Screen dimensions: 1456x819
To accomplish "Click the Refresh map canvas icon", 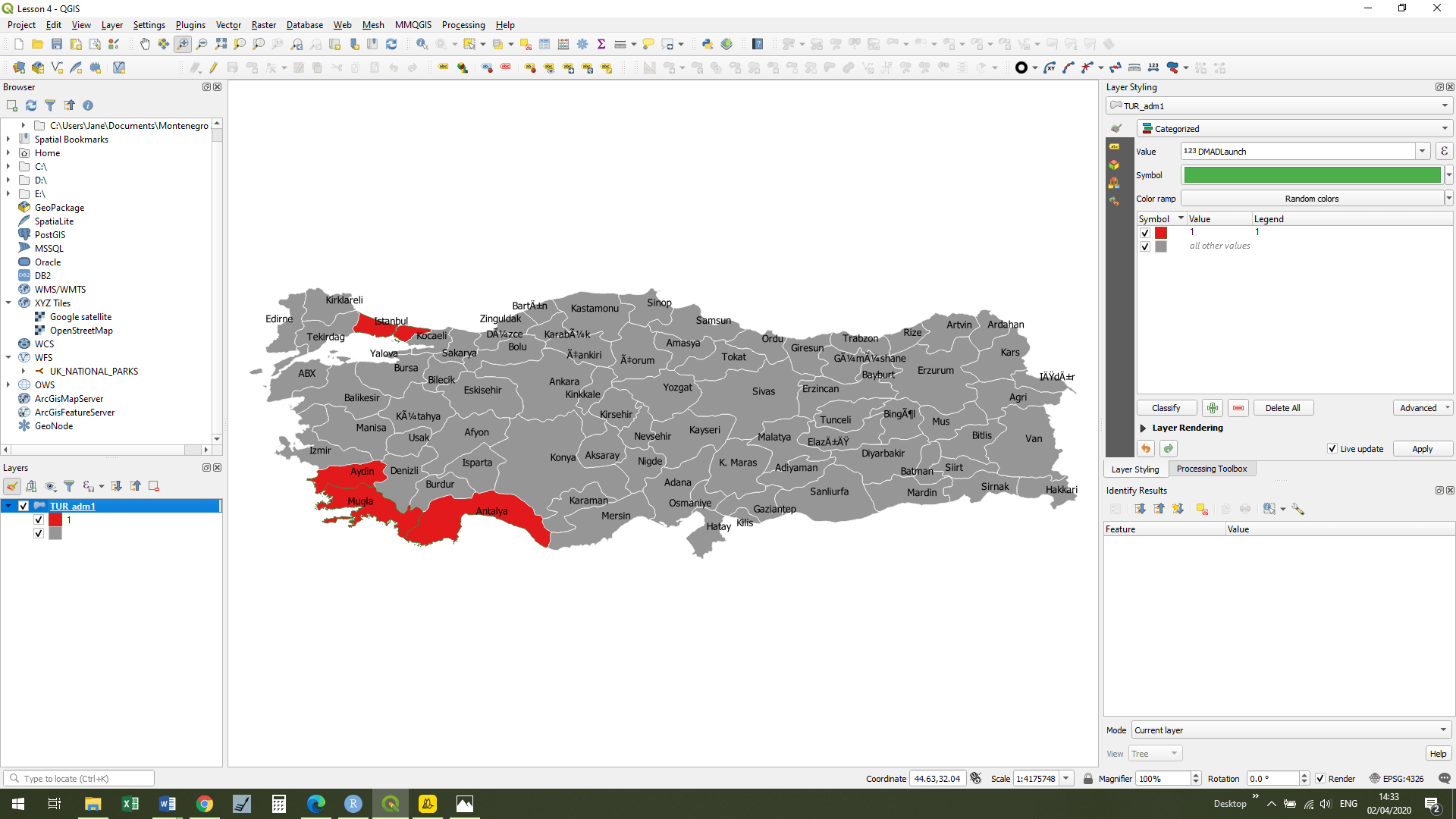I will (x=391, y=44).
